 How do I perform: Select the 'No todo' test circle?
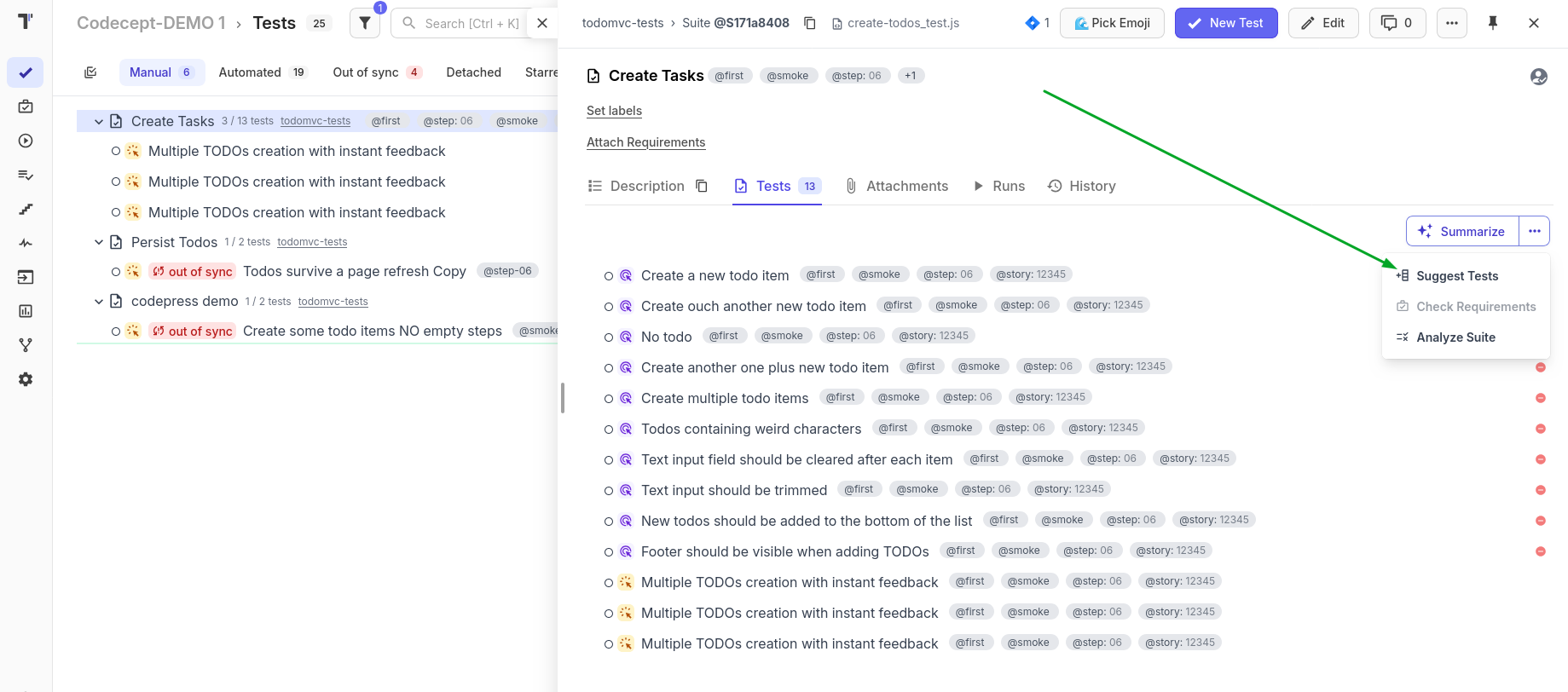click(x=609, y=337)
